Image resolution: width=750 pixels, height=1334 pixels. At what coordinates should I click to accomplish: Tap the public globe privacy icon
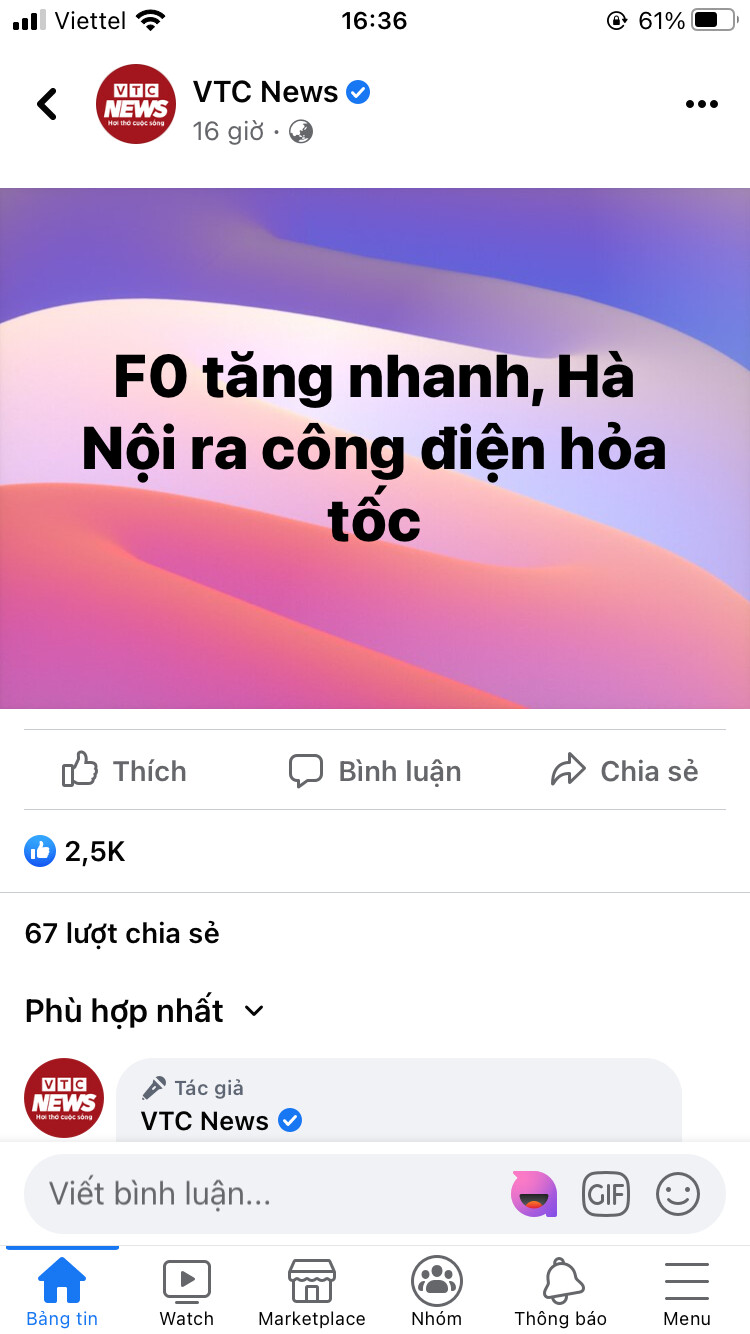pos(301,131)
